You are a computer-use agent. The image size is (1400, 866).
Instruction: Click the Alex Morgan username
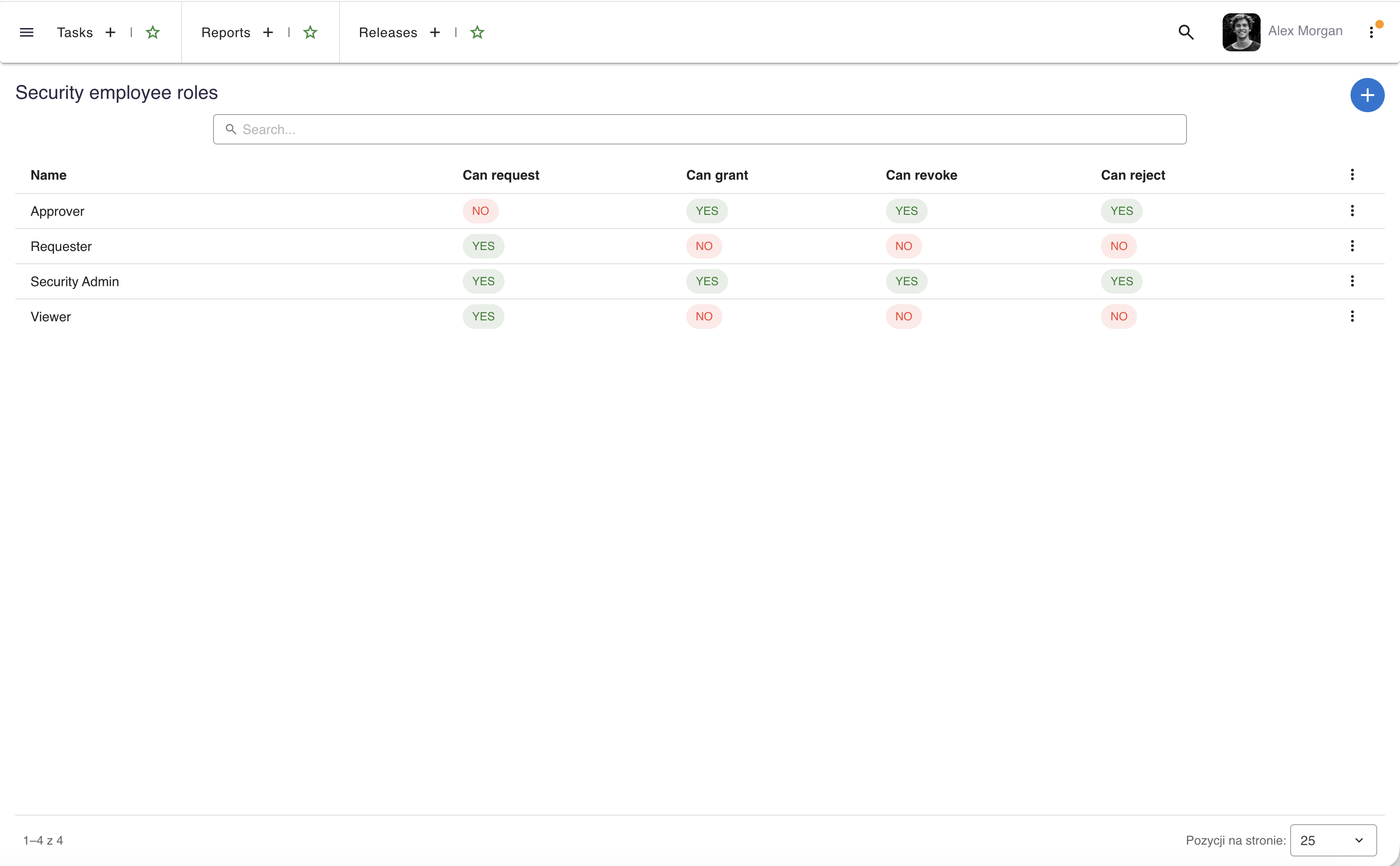1305,31
